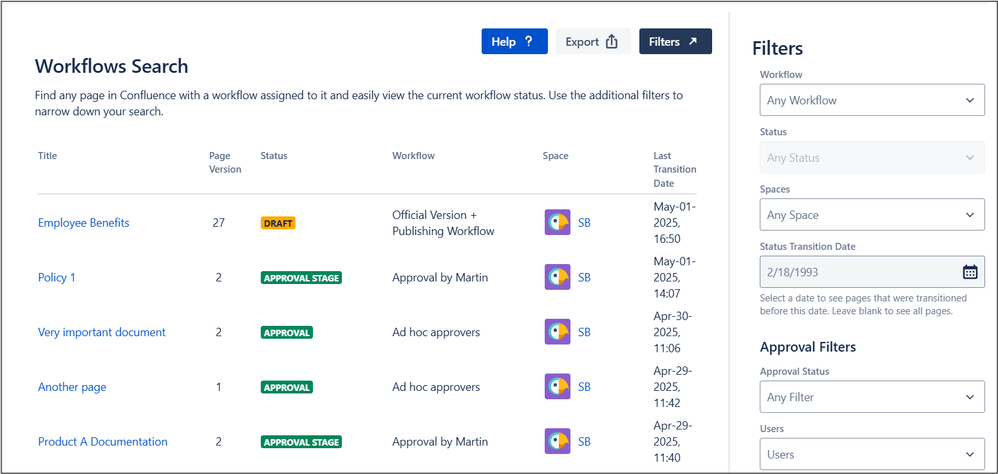Click APPROVAL STAGE badge in Product A Documentation row
Screen dimensions: 998x474
(x=301, y=442)
